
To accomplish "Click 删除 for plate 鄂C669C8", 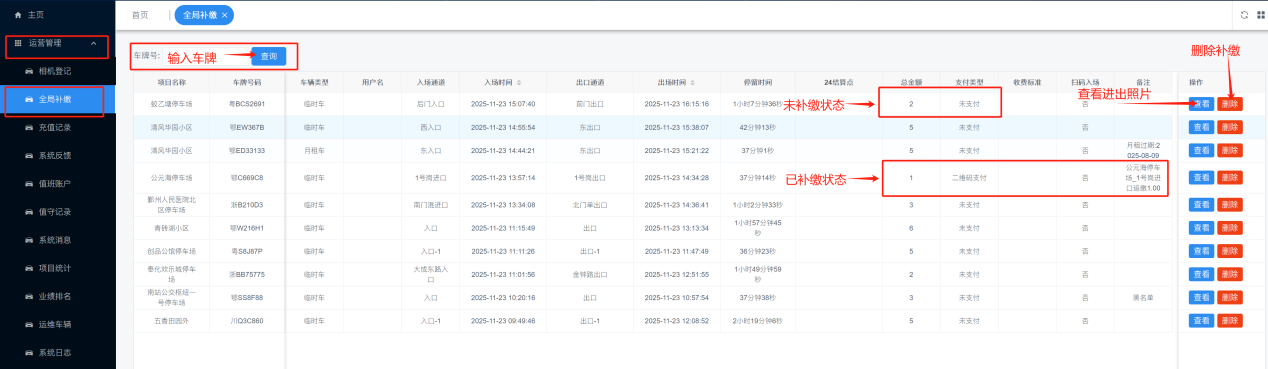I will click(x=1230, y=177).
